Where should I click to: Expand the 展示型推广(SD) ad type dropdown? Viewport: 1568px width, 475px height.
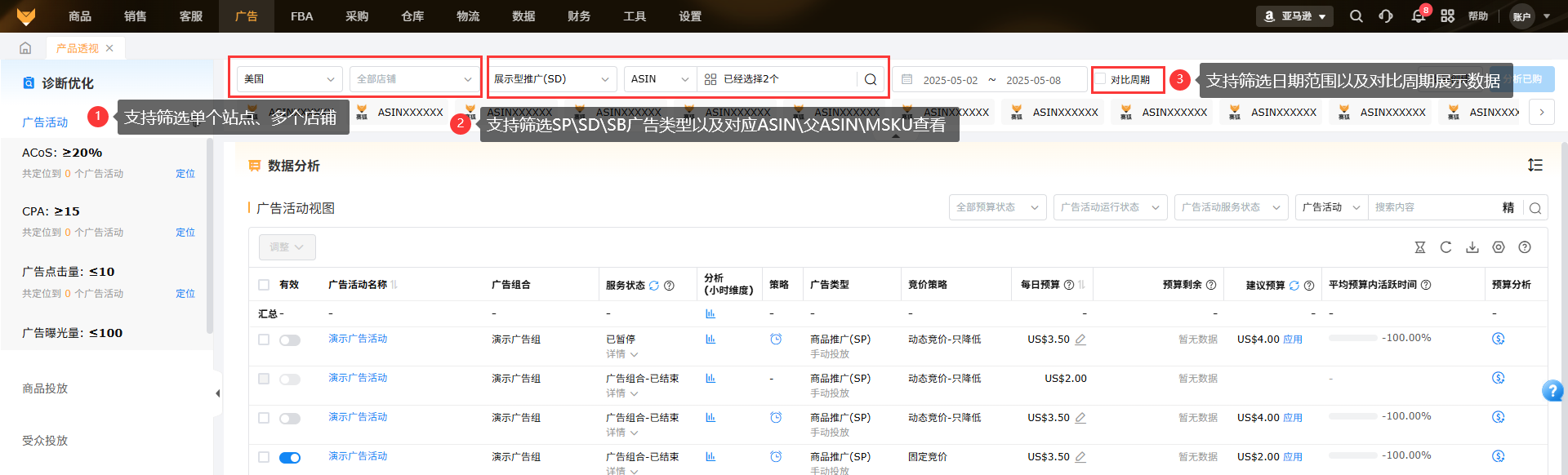[x=551, y=79]
